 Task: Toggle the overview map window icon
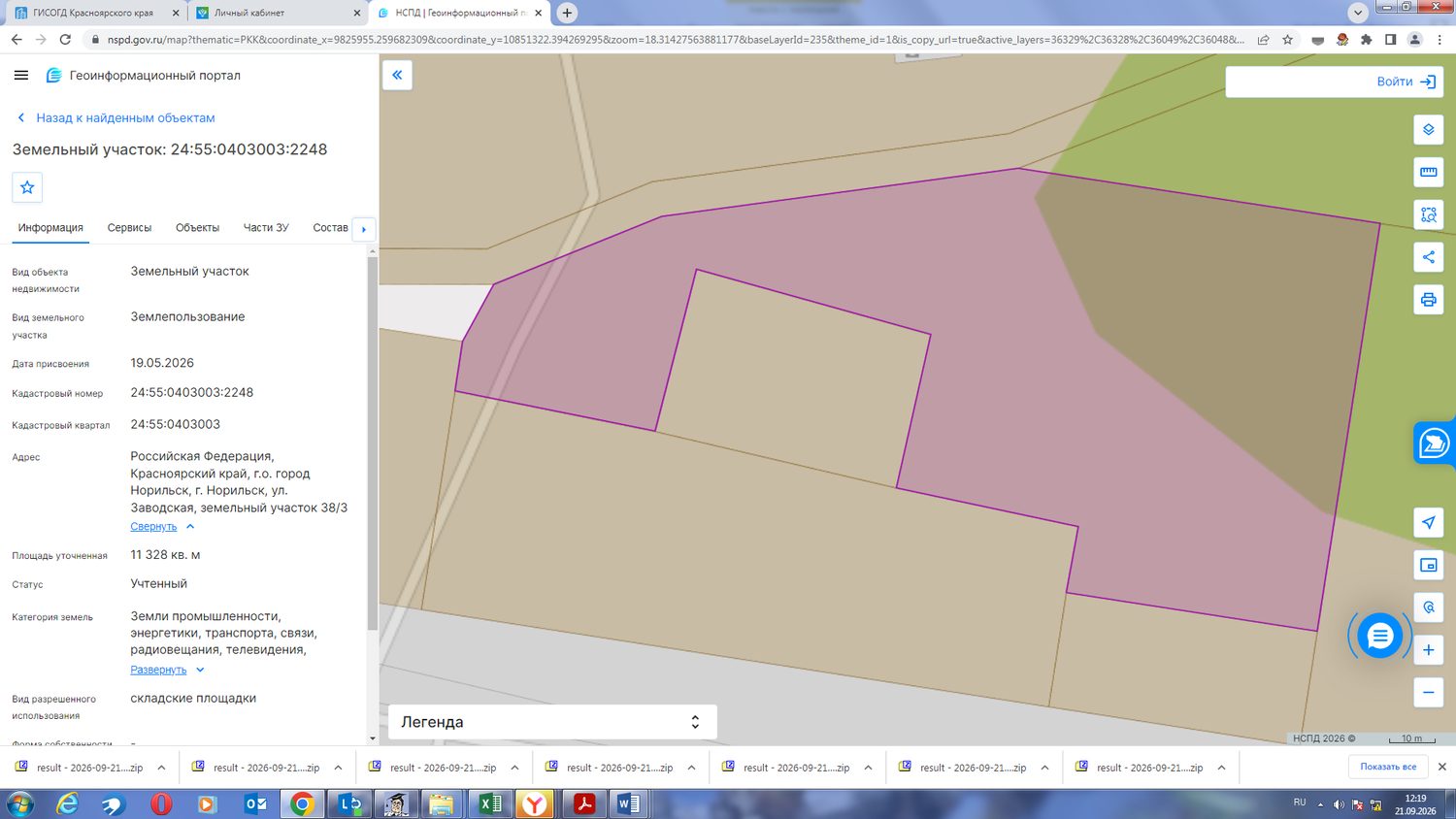(1429, 566)
